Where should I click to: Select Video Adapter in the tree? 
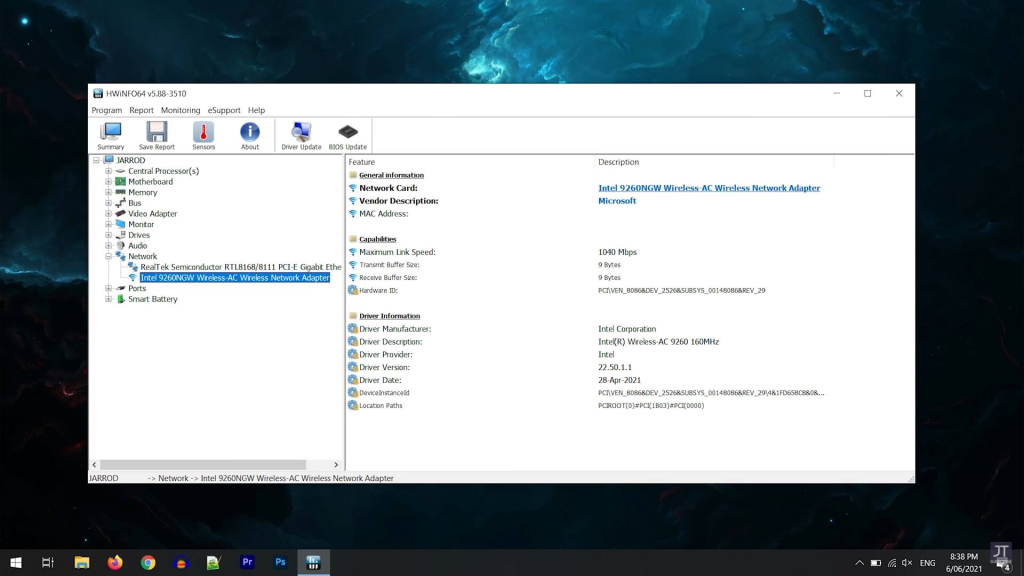click(152, 214)
